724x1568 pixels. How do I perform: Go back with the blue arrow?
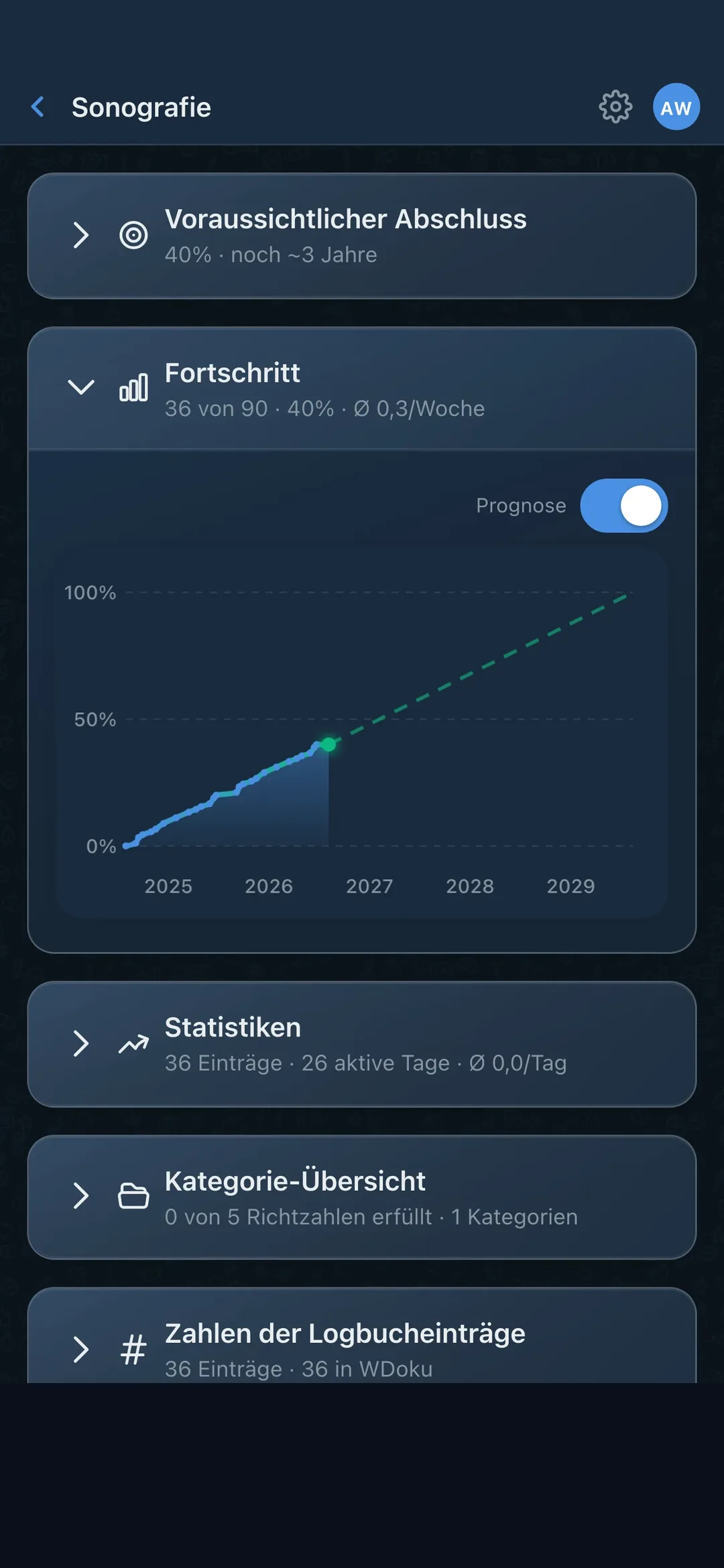38,107
